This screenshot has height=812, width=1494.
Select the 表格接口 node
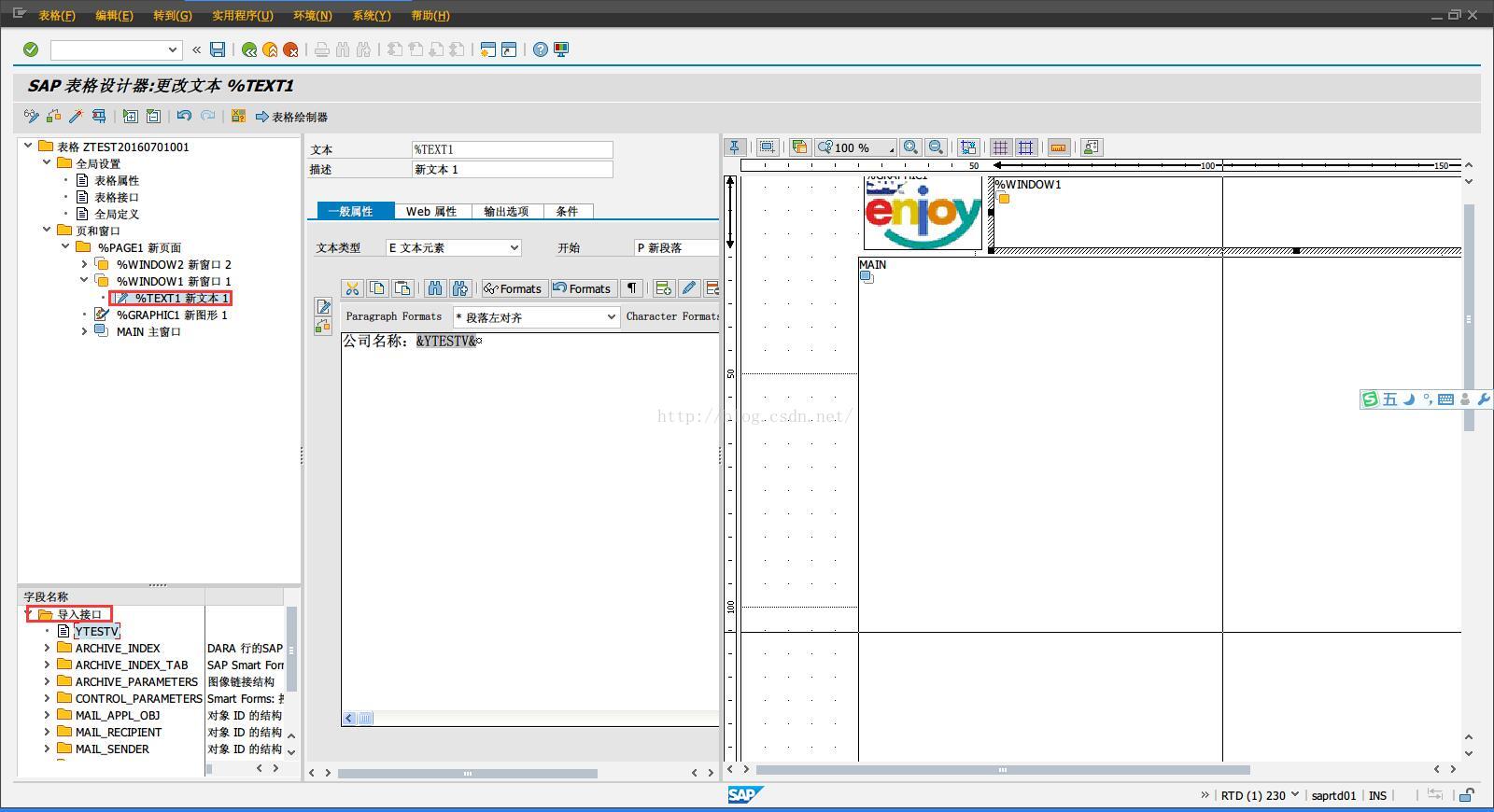117,197
